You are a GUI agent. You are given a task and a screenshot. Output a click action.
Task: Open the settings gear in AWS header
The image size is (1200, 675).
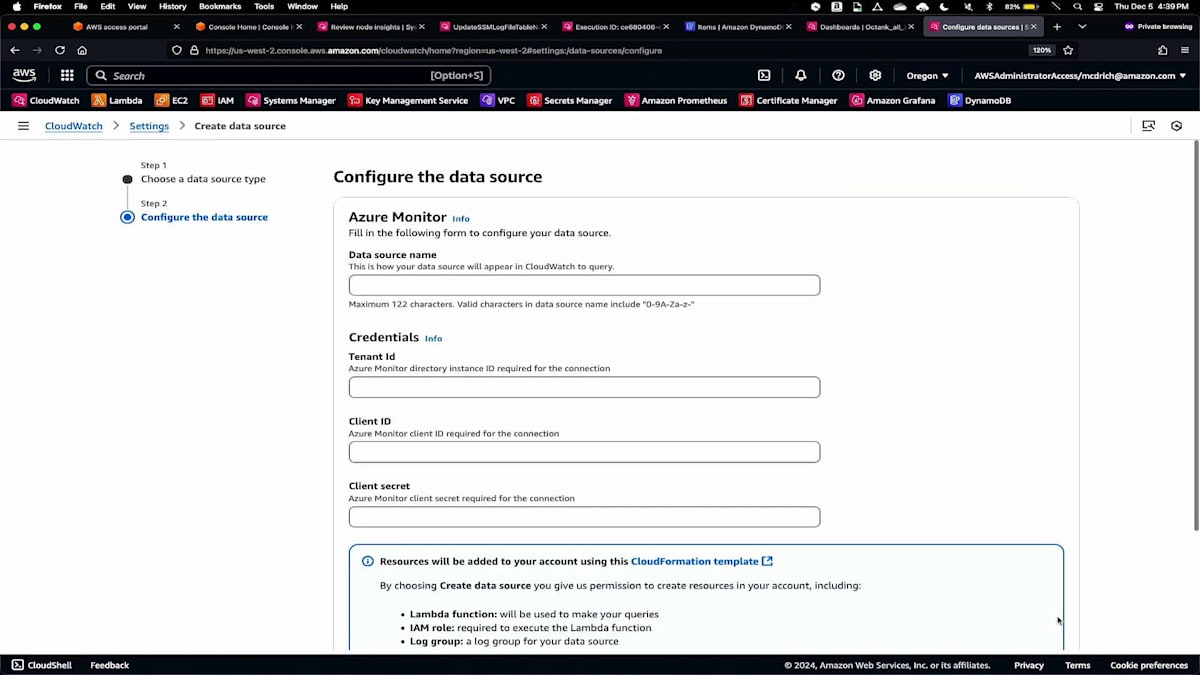coord(875,75)
